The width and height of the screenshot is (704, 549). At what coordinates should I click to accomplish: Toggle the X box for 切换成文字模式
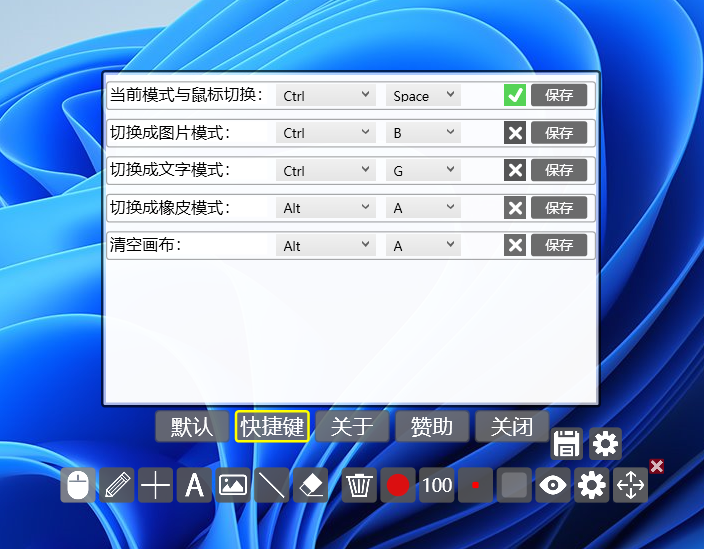515,170
